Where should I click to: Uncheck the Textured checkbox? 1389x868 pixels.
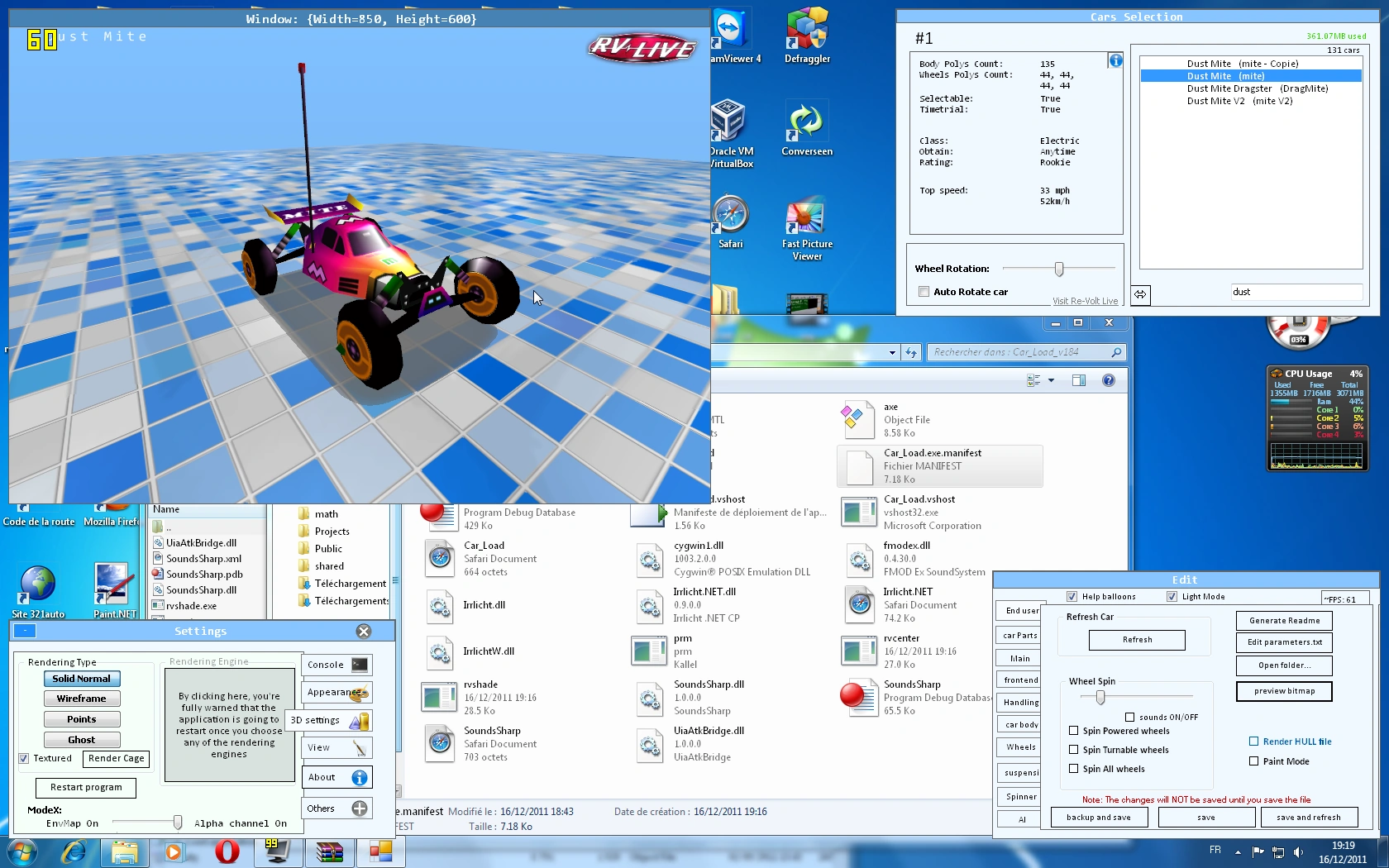(x=24, y=758)
